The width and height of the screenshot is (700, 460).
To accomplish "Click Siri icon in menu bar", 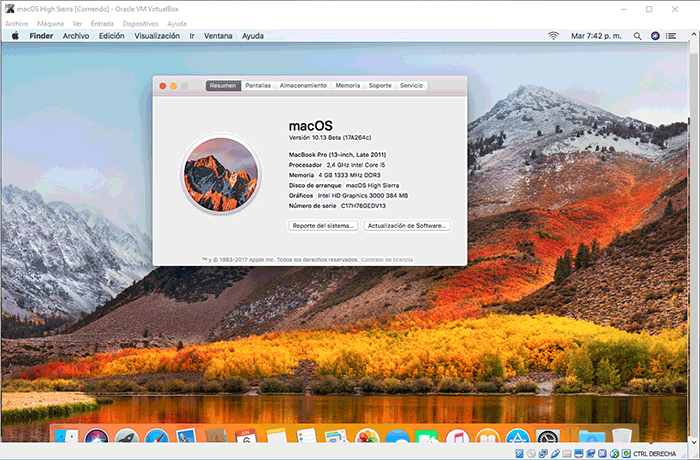I will 655,36.
